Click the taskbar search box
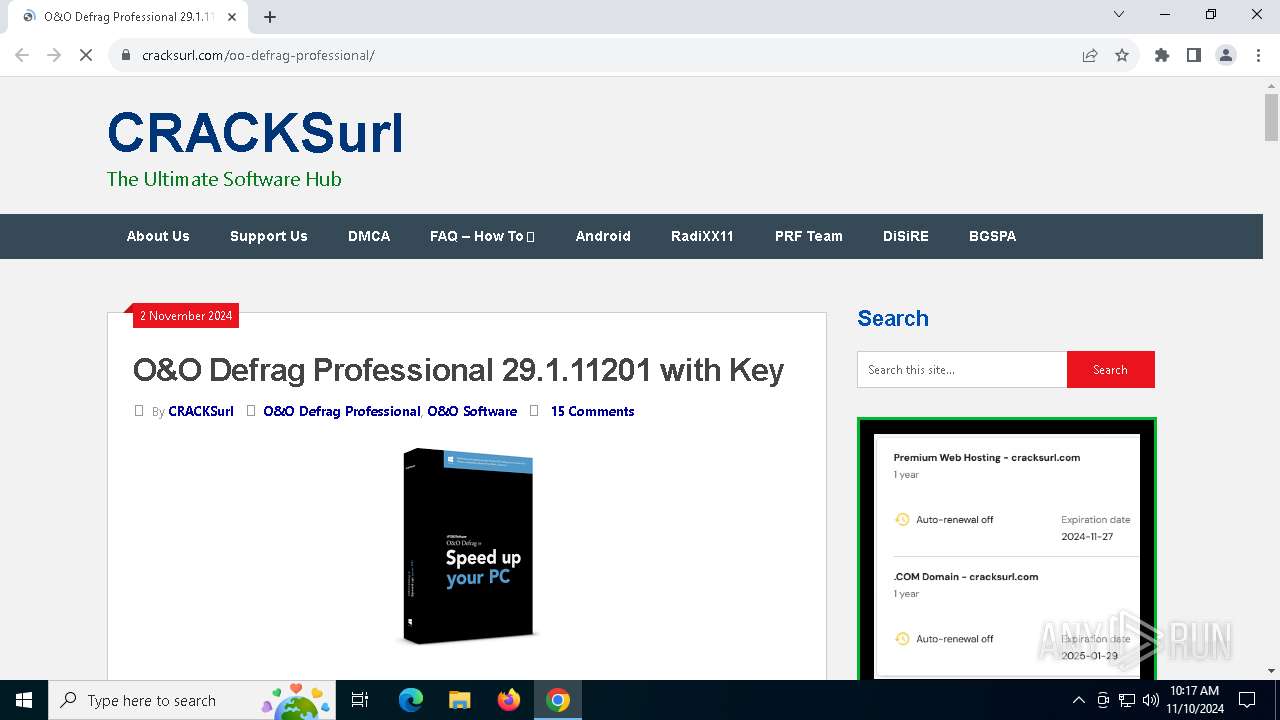1280x720 pixels. coord(193,700)
